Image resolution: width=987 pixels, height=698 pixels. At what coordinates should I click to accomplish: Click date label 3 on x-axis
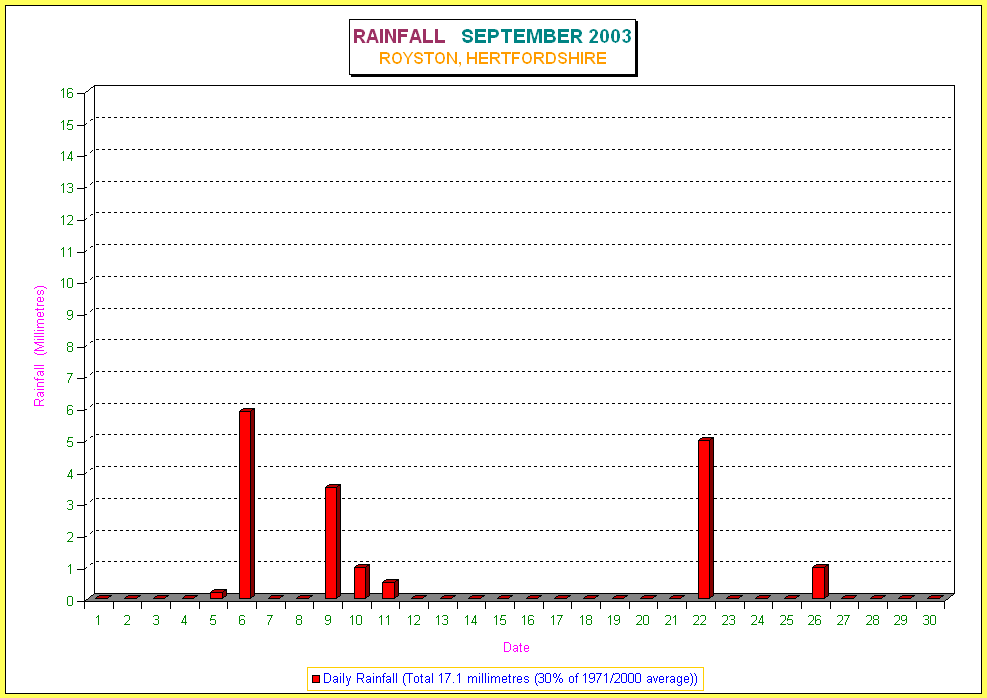[155, 621]
